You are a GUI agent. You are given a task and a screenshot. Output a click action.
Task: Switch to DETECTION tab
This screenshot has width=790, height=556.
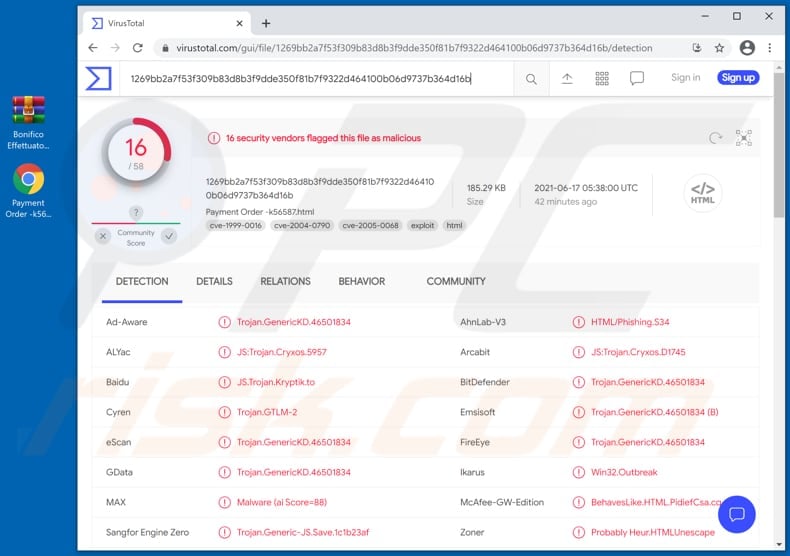[142, 282]
